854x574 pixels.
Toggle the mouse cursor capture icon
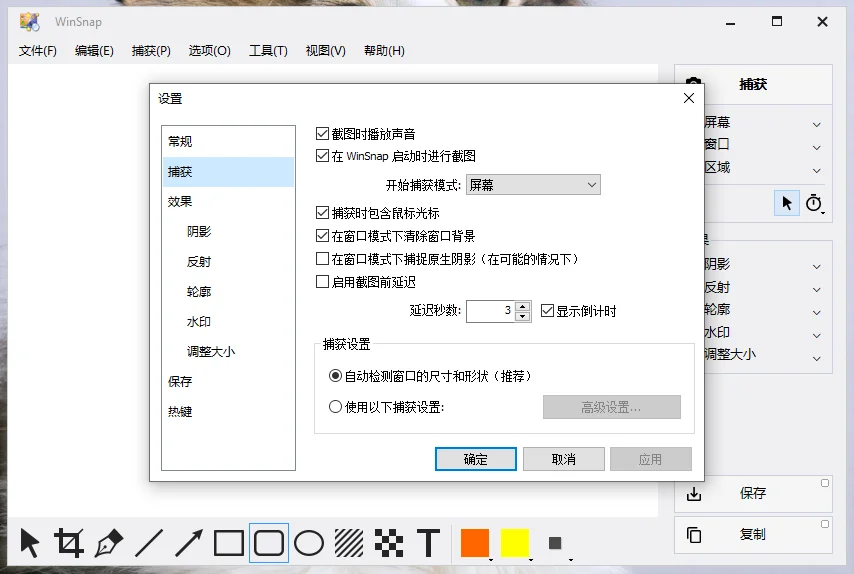coord(787,203)
